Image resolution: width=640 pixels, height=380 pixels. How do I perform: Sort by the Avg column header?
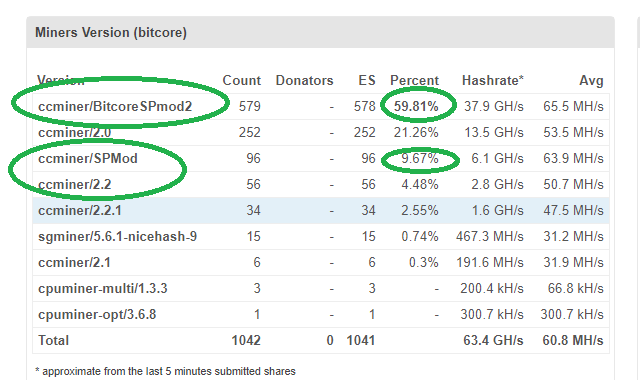591,80
